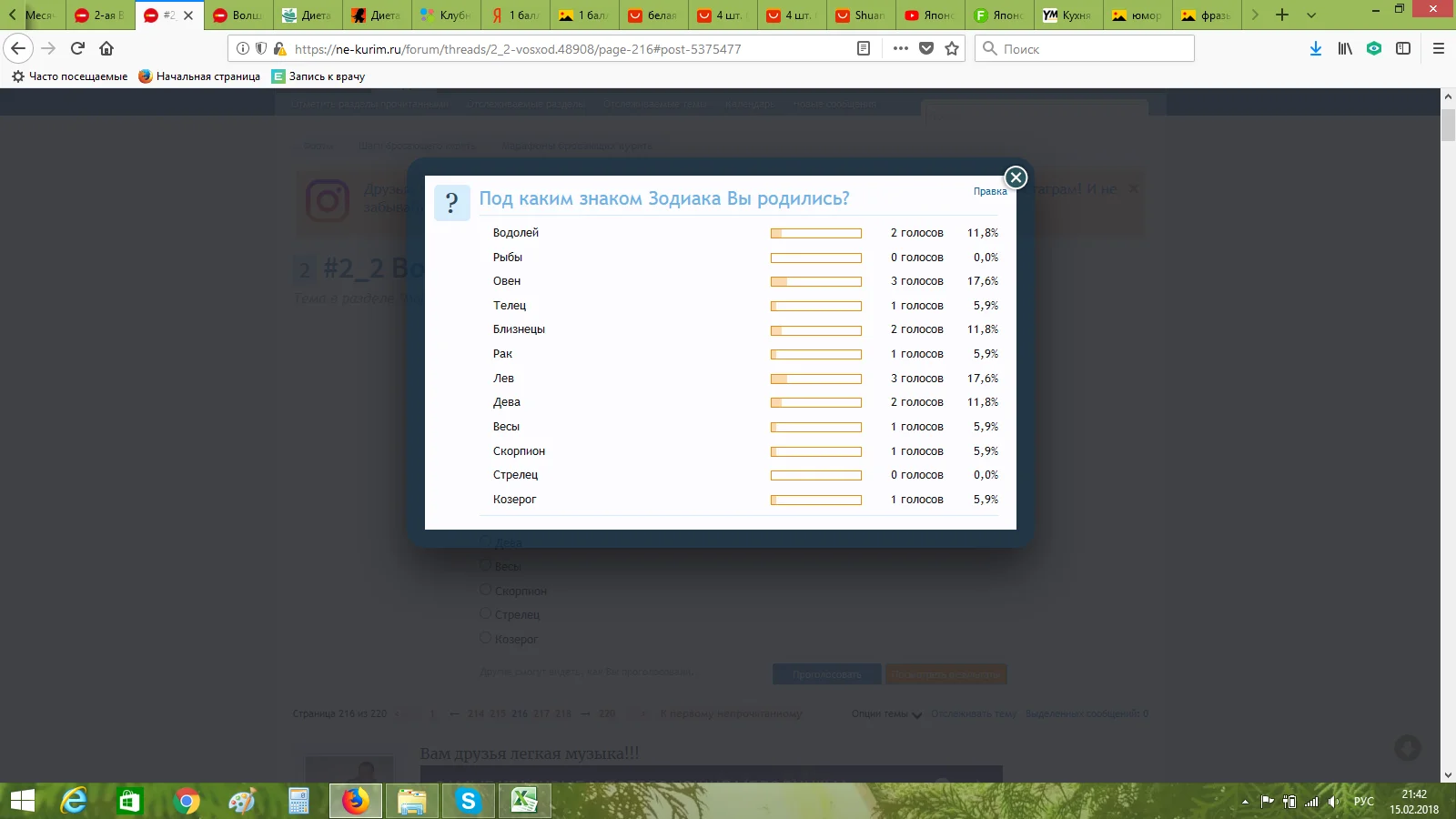
Task: Open the Firefox downloads panel
Action: (x=1316, y=48)
